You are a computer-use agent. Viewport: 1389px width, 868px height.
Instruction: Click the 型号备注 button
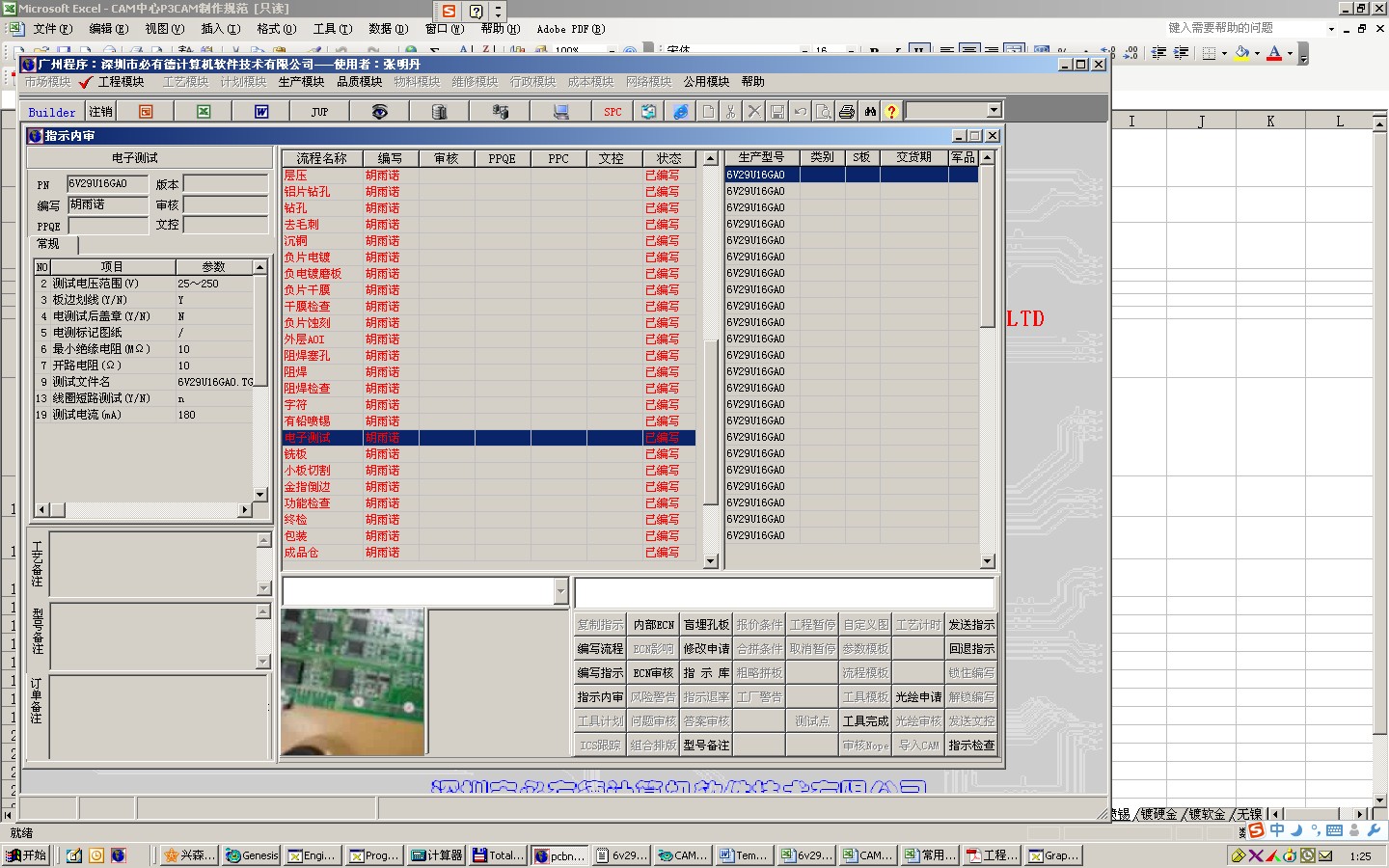706,746
